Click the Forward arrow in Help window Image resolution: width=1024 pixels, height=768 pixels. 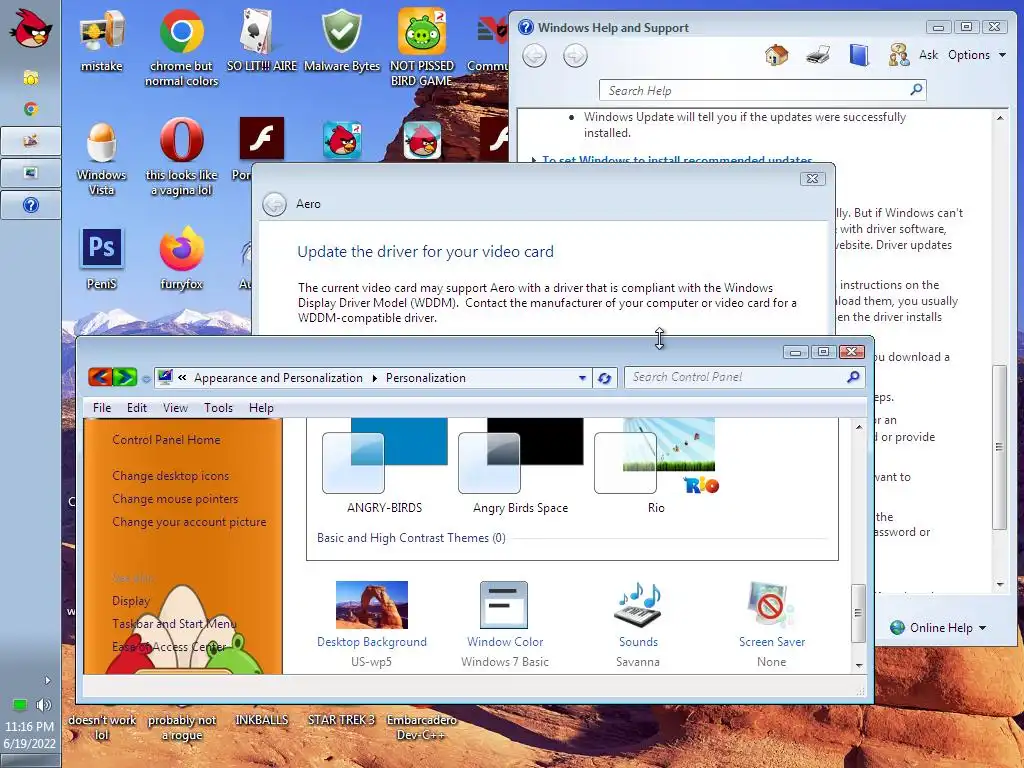pos(575,56)
